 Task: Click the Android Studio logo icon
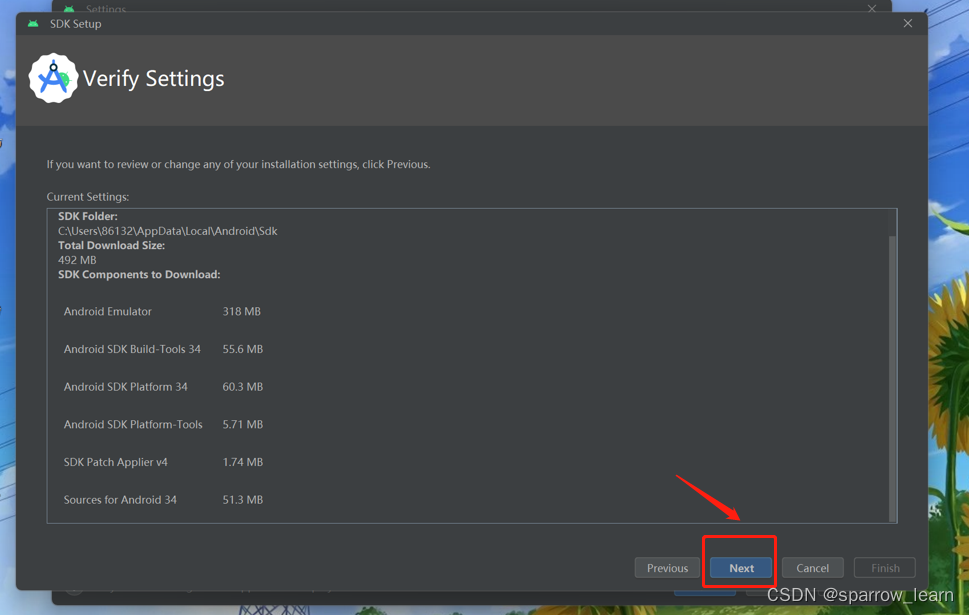[53, 78]
